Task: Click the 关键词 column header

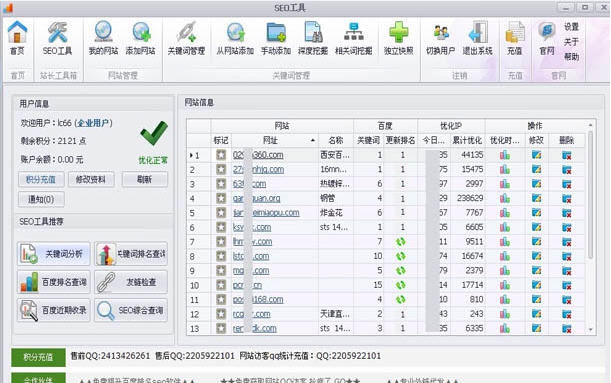Action: click(368, 140)
